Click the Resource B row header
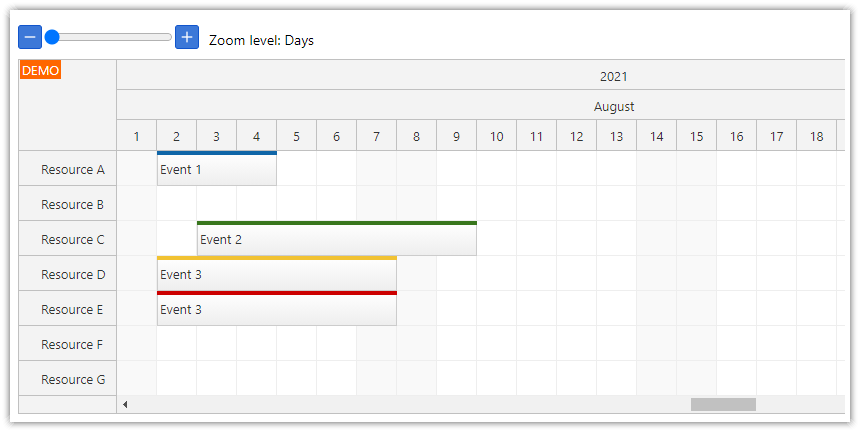Screen dimensions: 860x432 [68, 204]
